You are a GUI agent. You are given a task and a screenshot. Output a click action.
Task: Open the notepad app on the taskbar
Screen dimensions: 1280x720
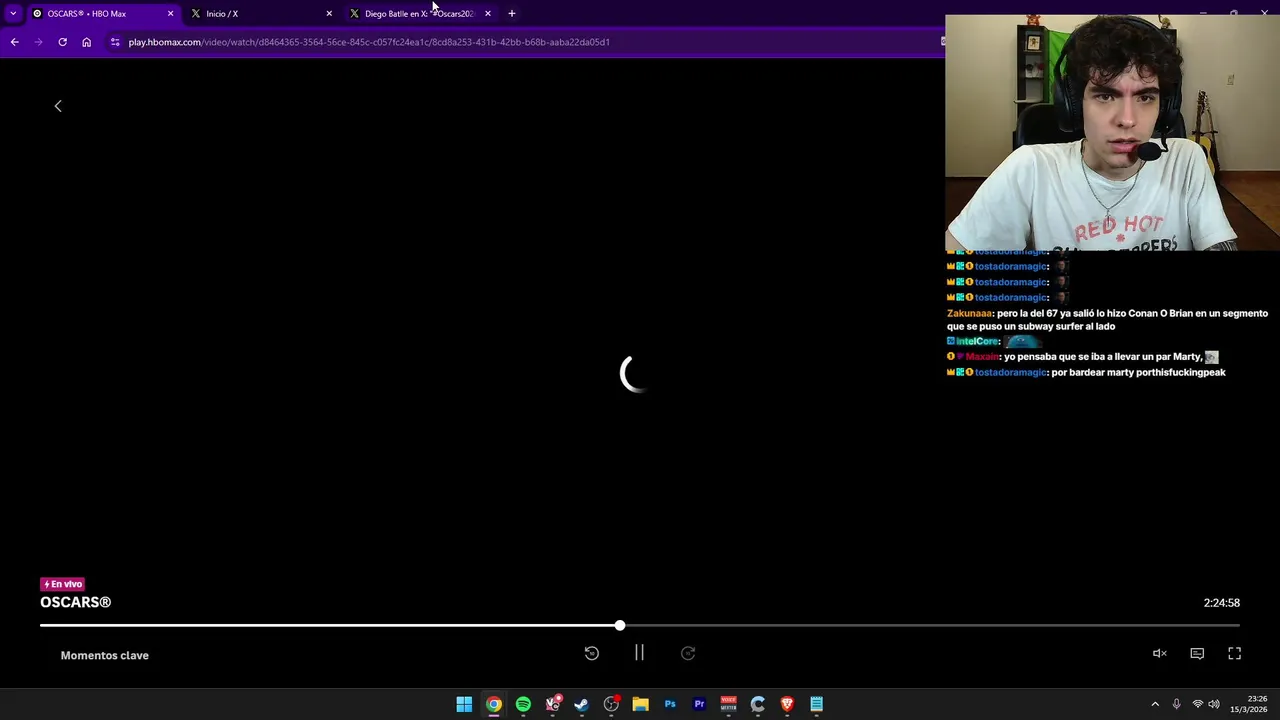pyautogui.click(x=816, y=704)
